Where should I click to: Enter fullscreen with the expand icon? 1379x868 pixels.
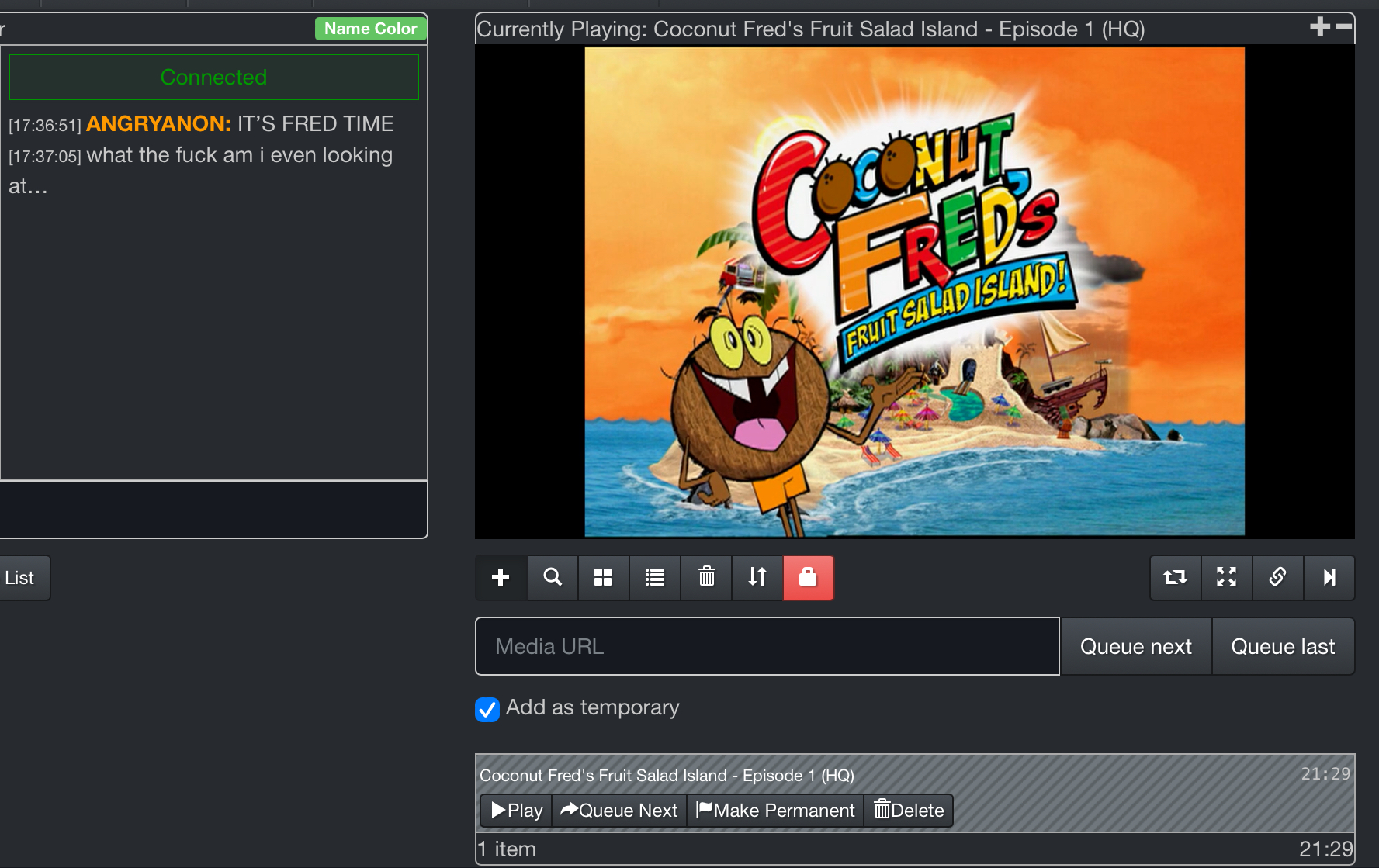[1226, 577]
